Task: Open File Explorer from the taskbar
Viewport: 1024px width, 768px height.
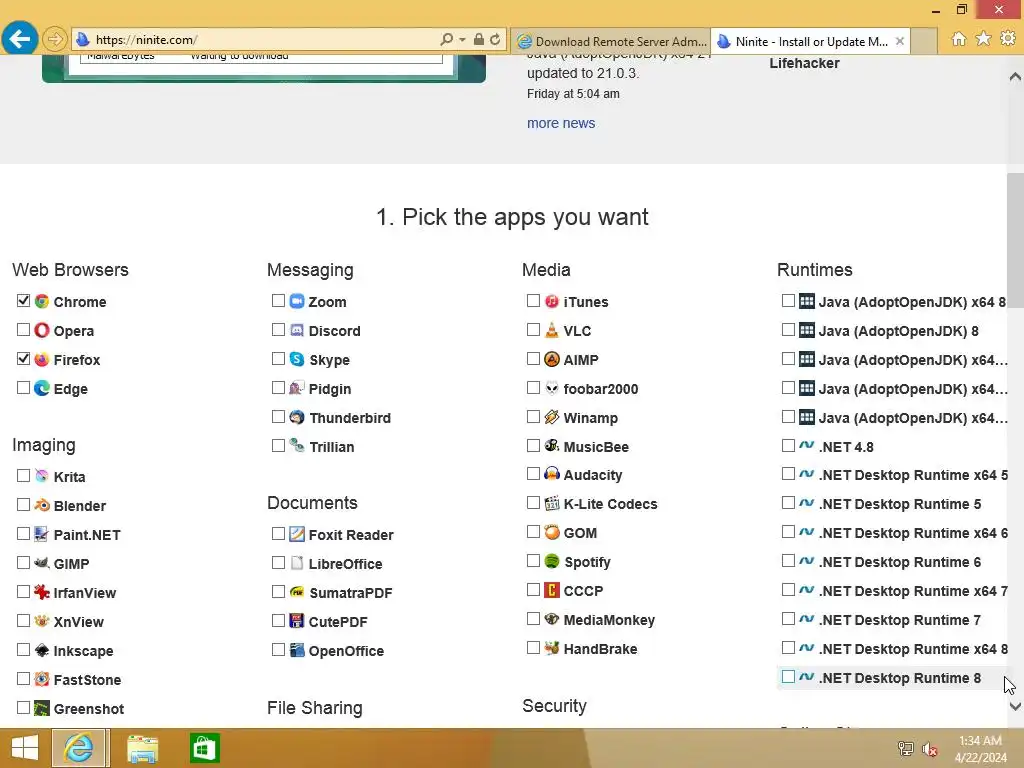Action: [x=142, y=748]
